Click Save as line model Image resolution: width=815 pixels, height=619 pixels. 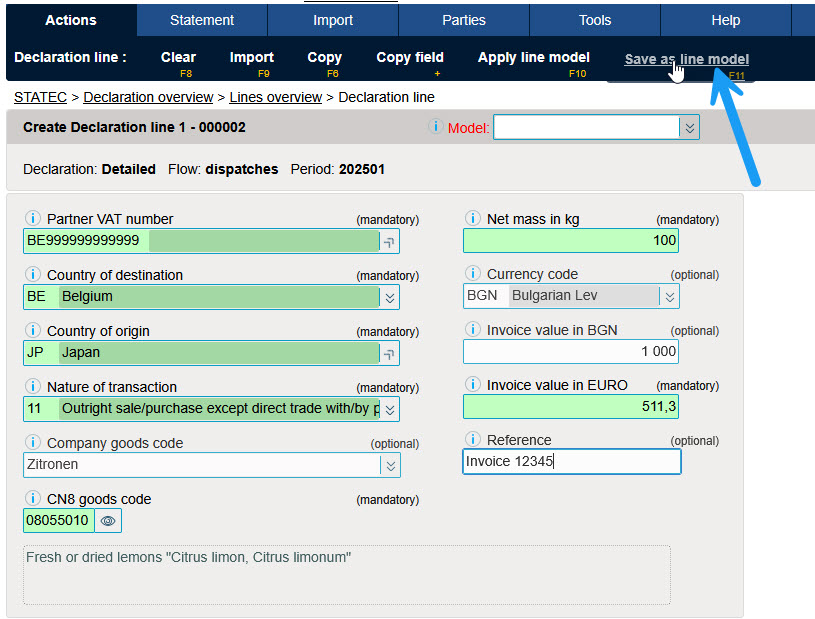pyautogui.click(x=686, y=59)
